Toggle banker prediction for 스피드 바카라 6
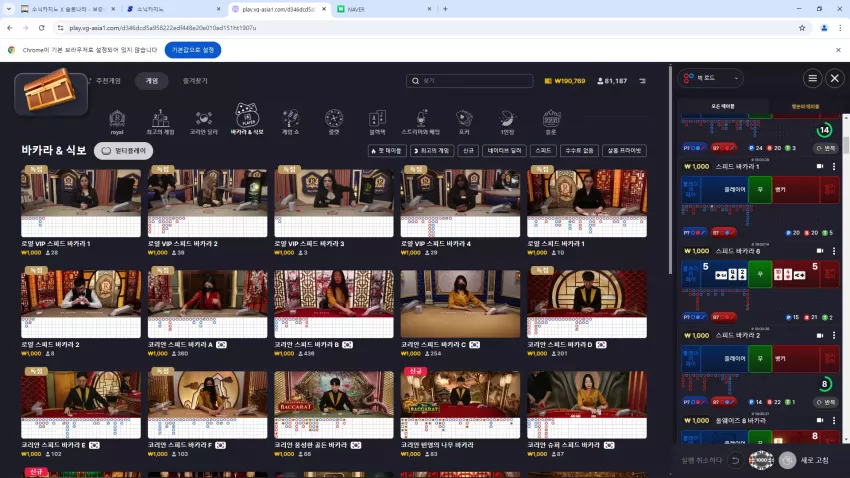The image size is (850, 478). pyautogui.click(x=724, y=317)
